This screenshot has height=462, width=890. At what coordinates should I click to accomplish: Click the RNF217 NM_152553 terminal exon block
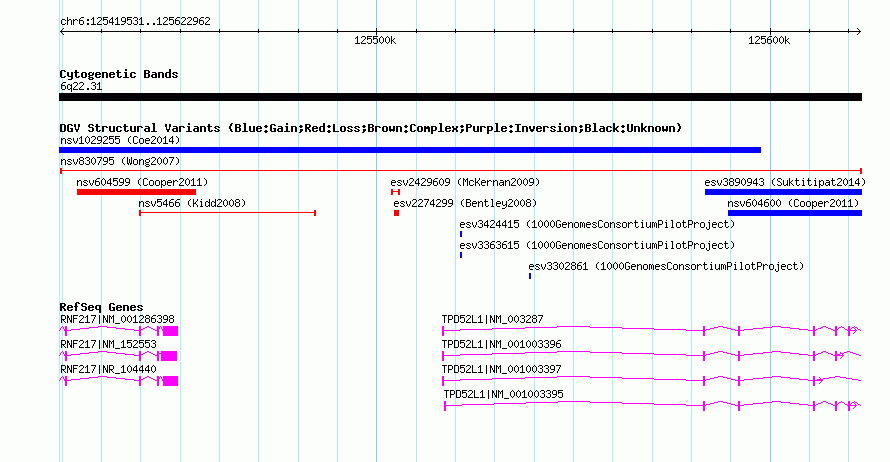(x=169, y=356)
